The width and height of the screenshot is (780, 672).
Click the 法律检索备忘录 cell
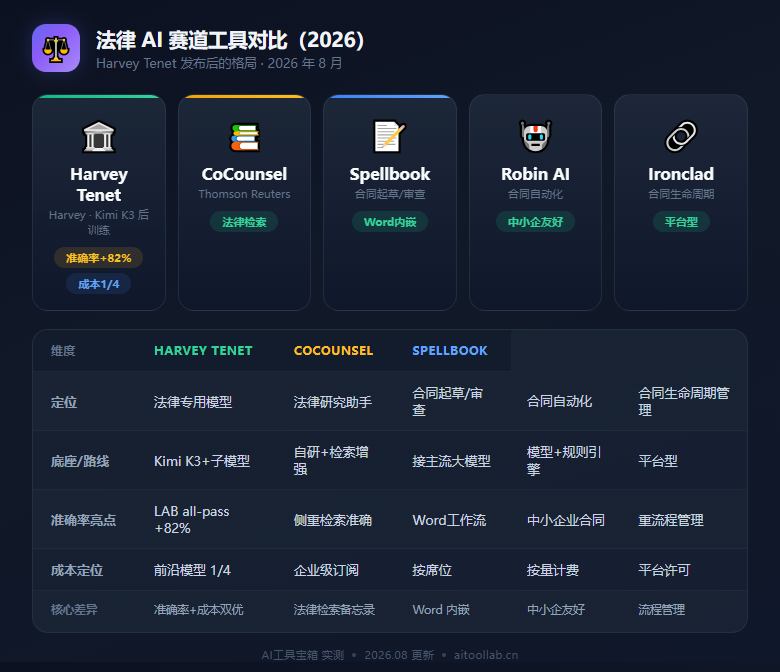(x=334, y=610)
